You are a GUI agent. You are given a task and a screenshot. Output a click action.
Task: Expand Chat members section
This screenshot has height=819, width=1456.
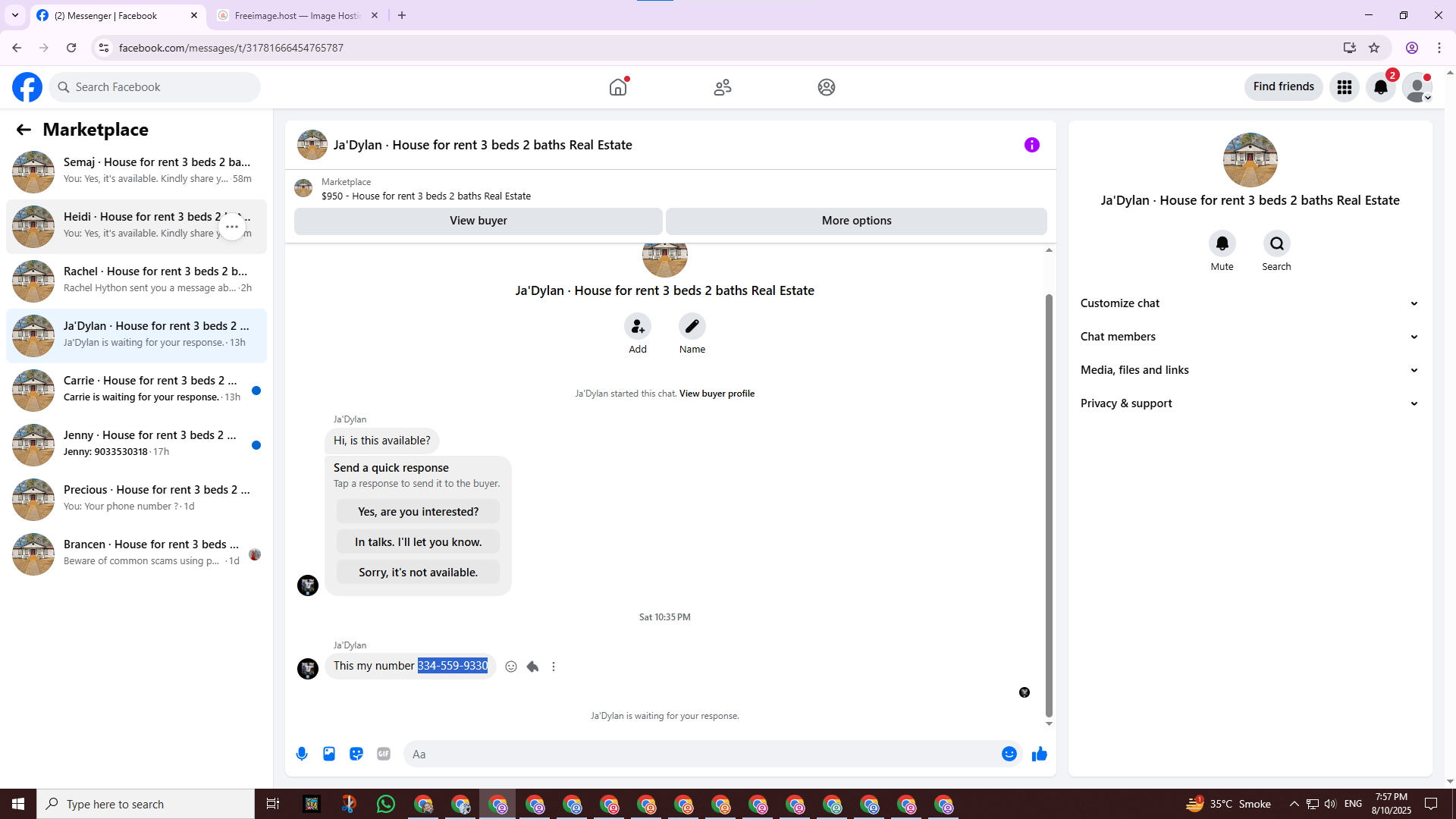click(x=1249, y=337)
